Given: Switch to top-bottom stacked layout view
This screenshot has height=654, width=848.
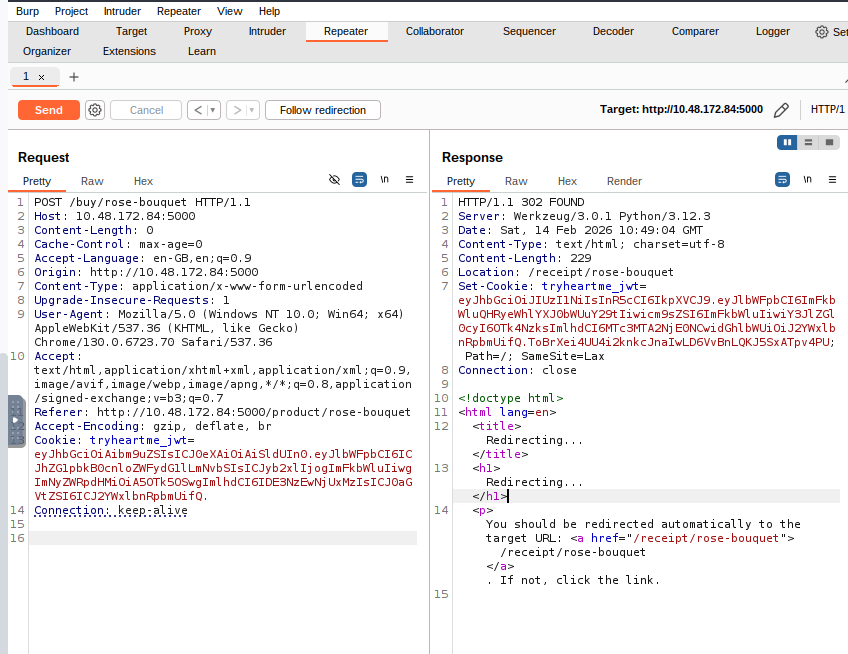Looking at the screenshot, I should coord(808,143).
